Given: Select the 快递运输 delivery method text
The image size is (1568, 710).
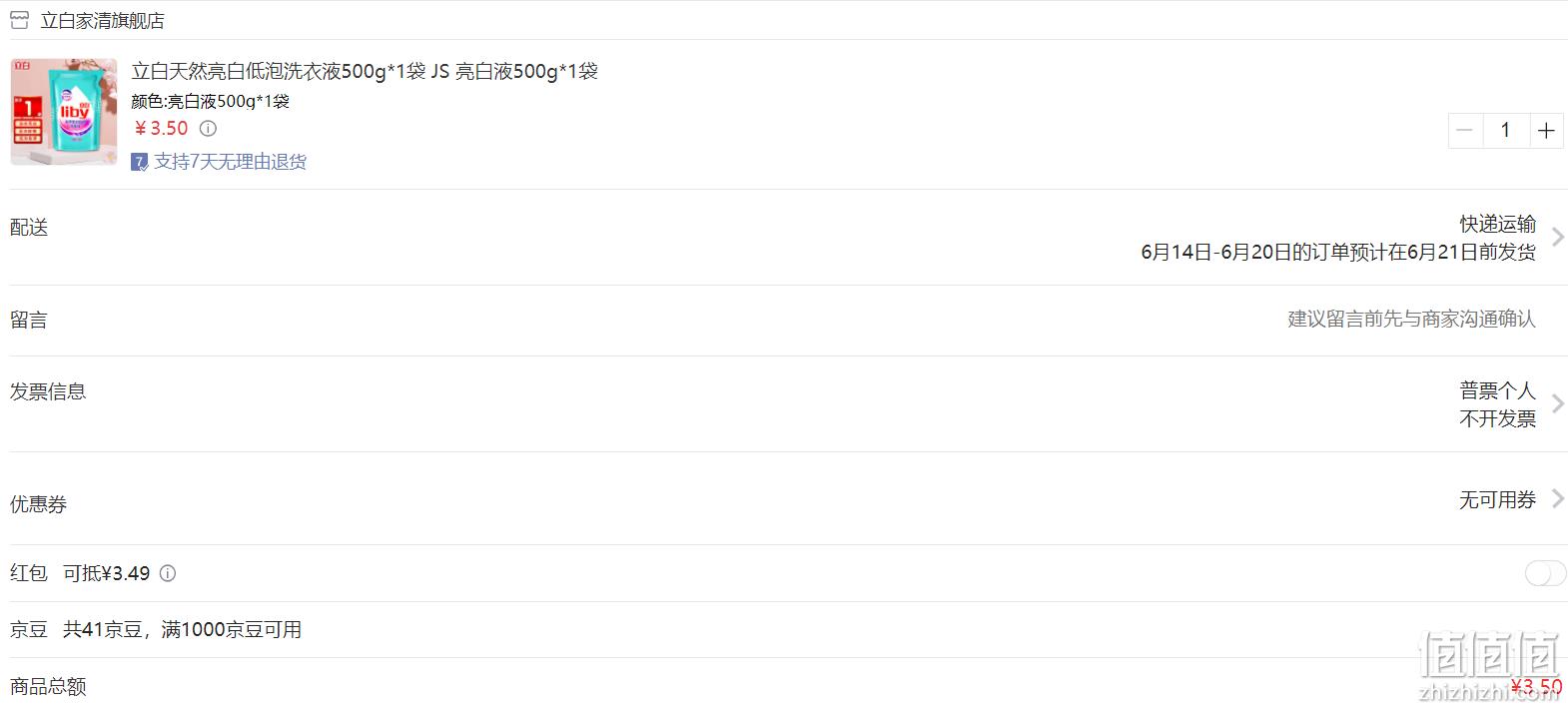Looking at the screenshot, I should tap(1497, 224).
